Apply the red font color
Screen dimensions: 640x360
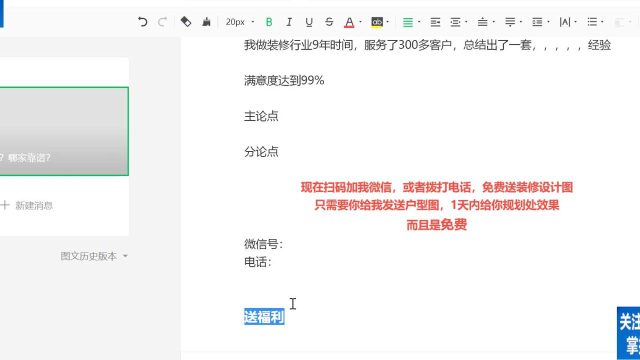[x=349, y=22]
